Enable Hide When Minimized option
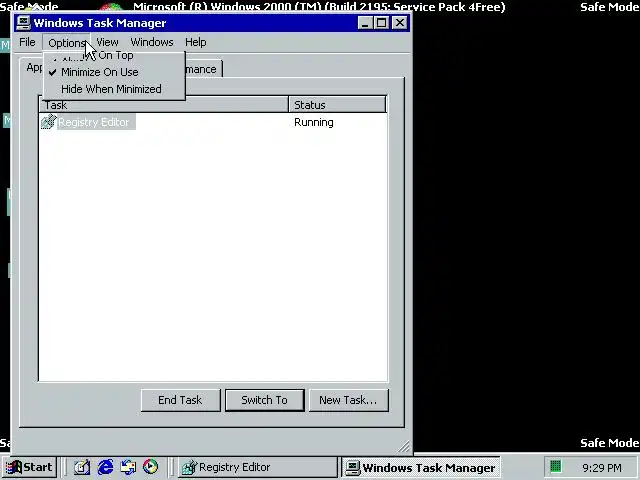Screen dimensions: 640x480 (114, 89)
